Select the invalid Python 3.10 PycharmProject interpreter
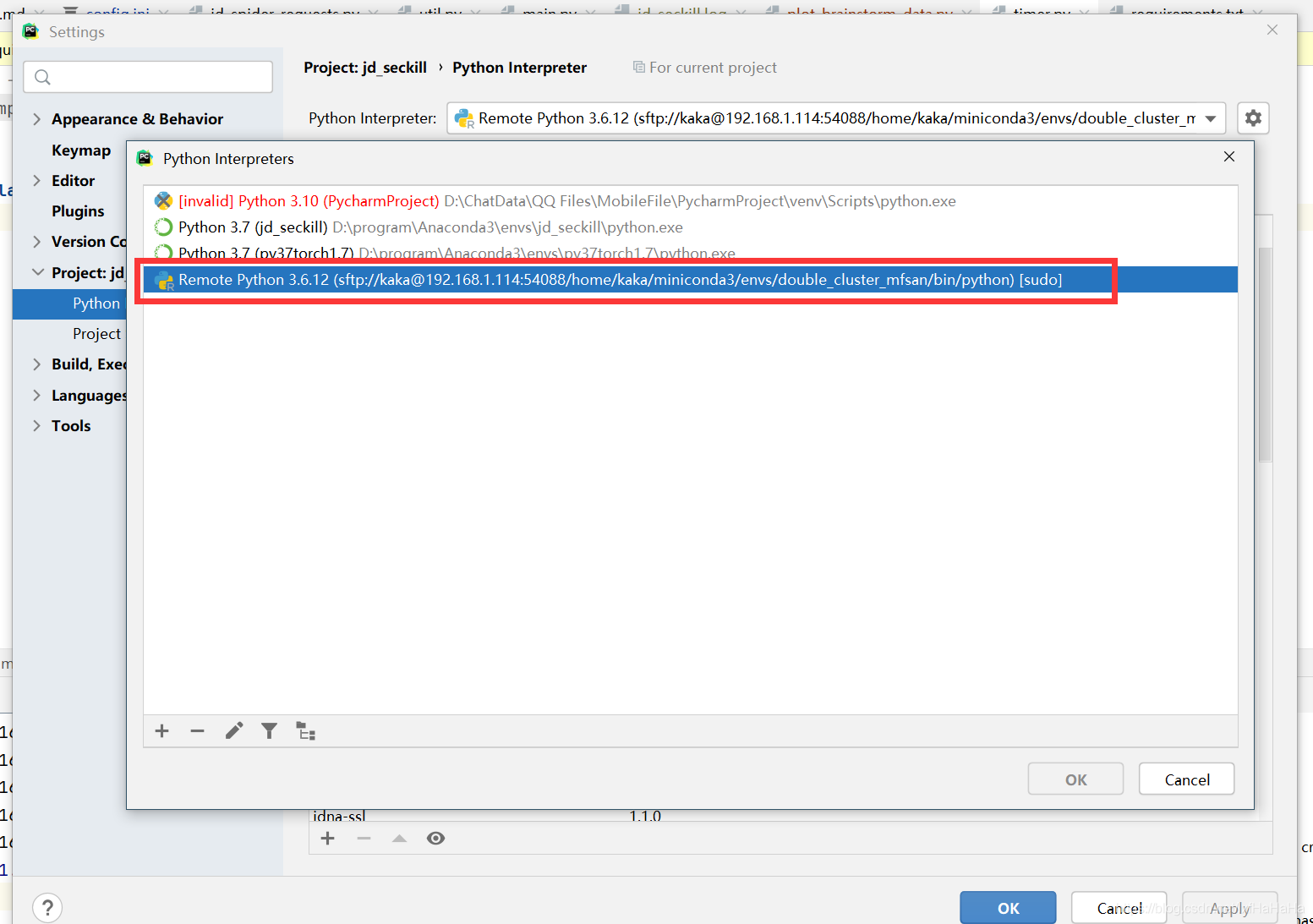This screenshot has height=924, width=1313. [x=690, y=201]
